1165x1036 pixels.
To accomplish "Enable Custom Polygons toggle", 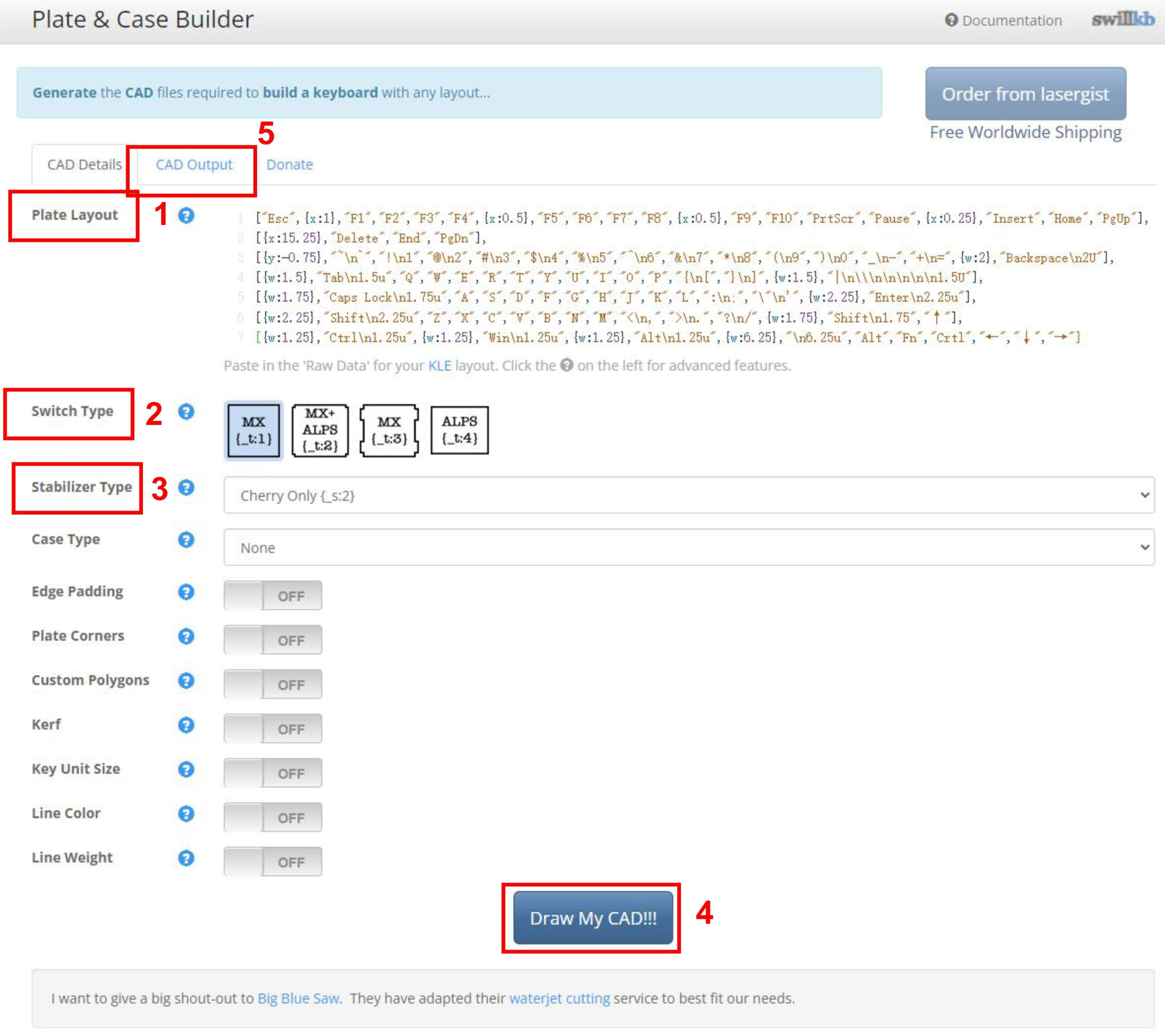I will click(273, 684).
